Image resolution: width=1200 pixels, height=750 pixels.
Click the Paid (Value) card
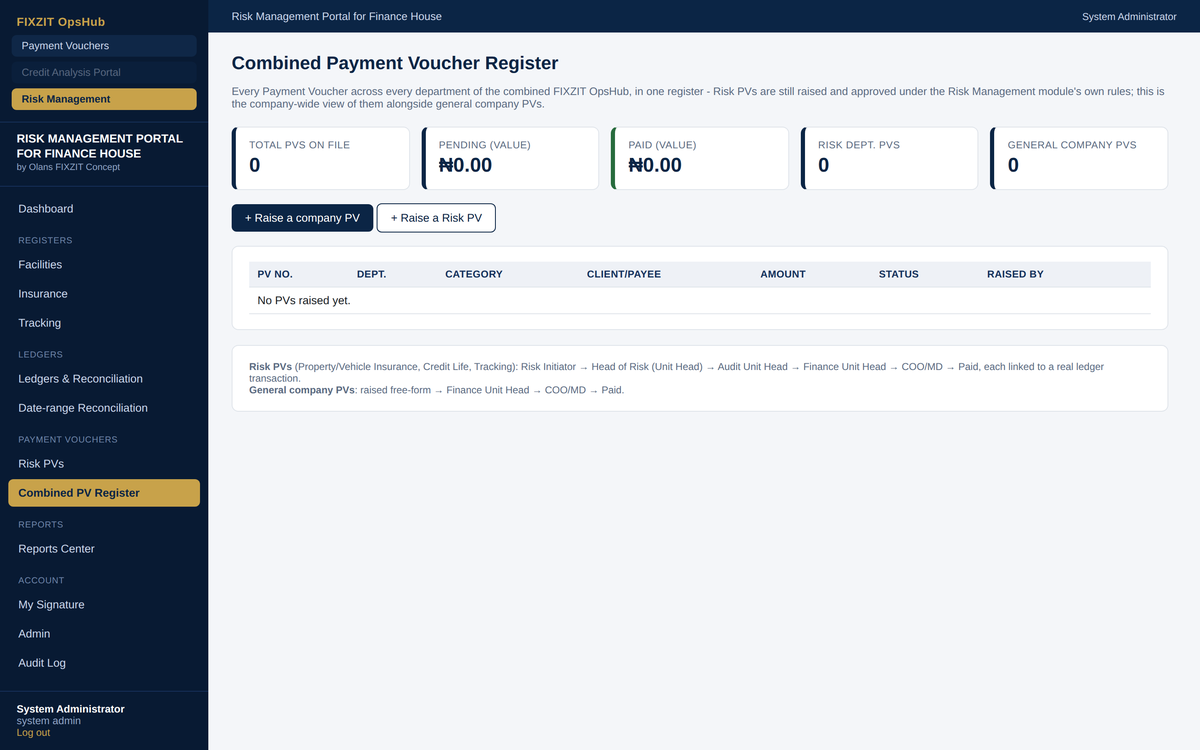[700, 158]
